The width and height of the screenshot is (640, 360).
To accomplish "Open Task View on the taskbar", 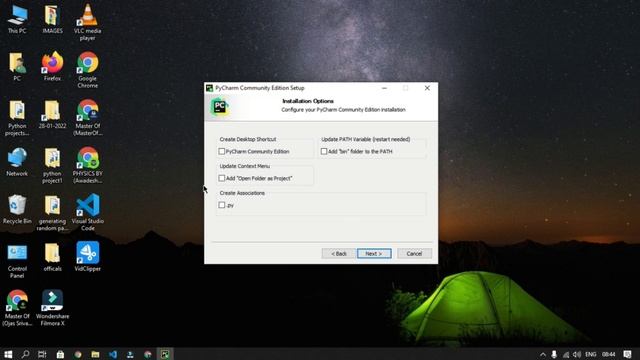I will point(42,354).
